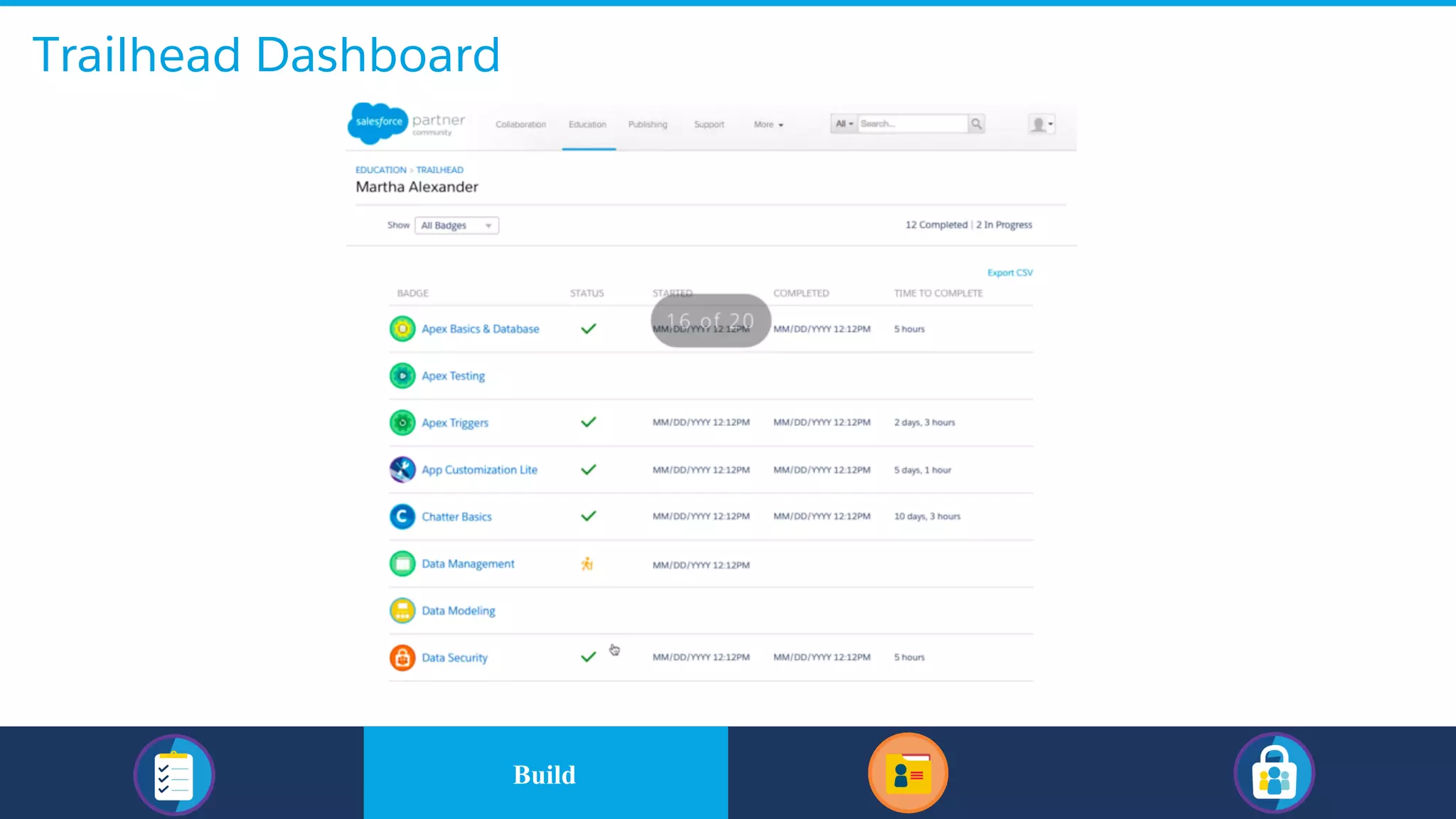Open the user profile avatar menu
1456x819 pixels.
coord(1042,124)
